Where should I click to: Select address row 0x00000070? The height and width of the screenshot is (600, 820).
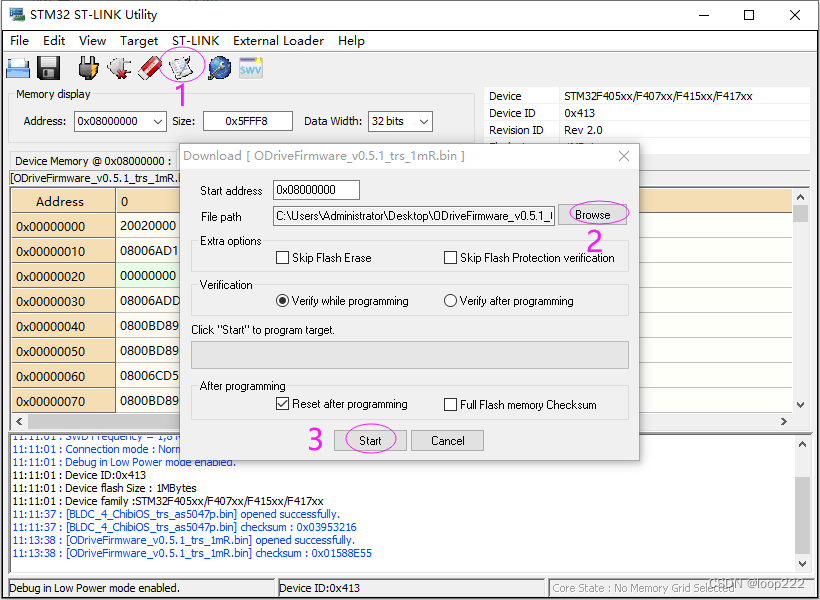63,401
